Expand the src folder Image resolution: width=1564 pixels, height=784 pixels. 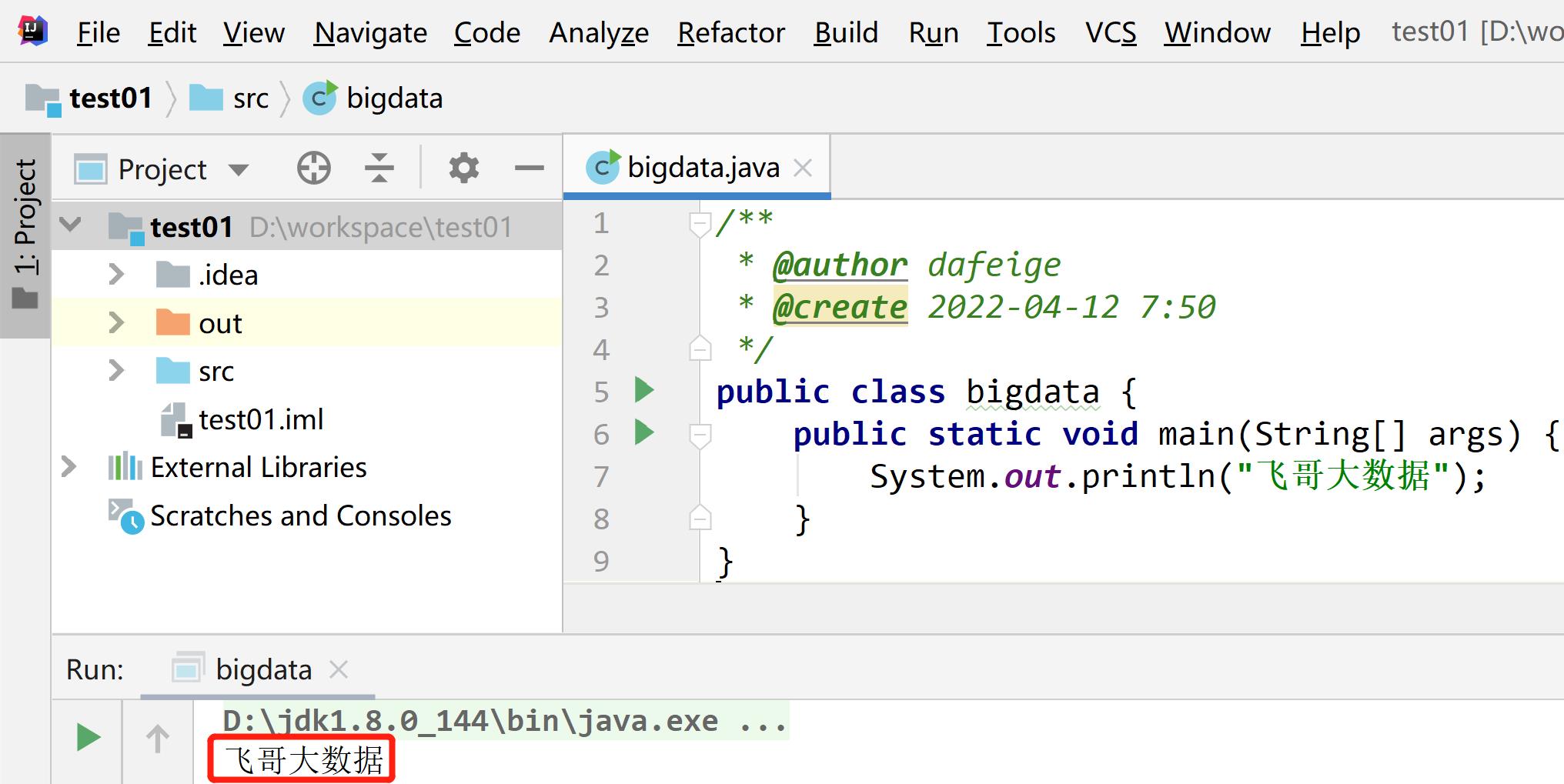116,371
